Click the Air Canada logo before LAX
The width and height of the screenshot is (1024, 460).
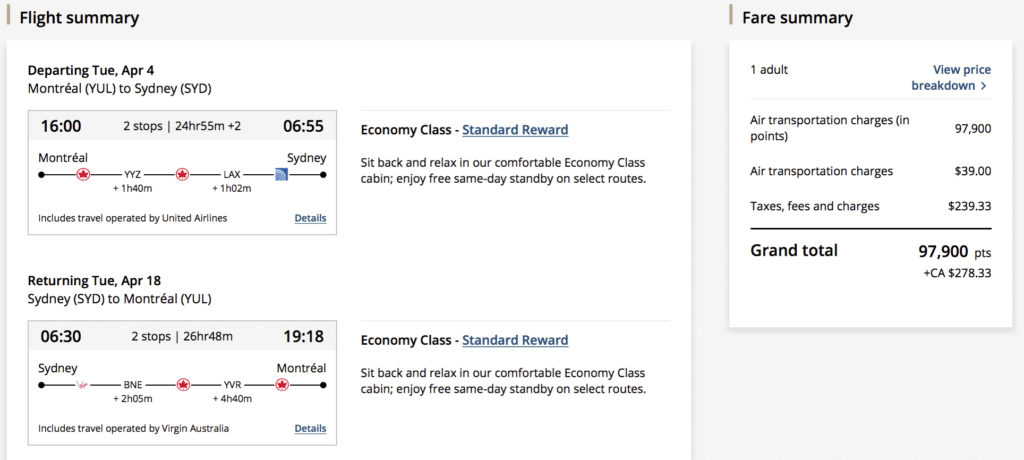(x=182, y=174)
